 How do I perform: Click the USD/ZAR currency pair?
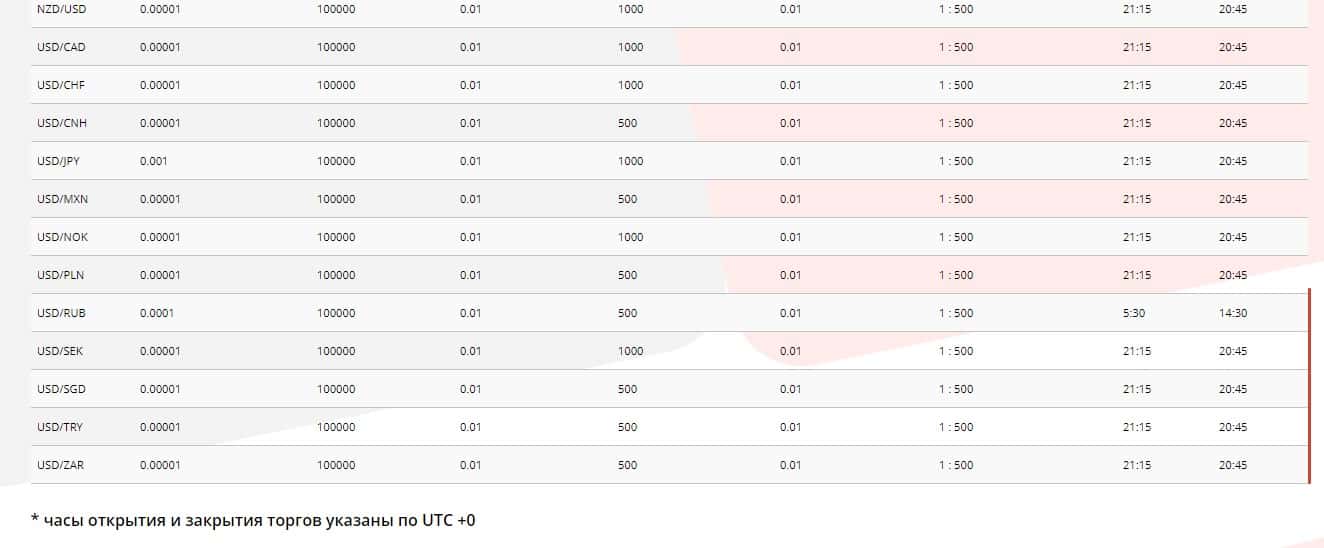click(x=61, y=465)
